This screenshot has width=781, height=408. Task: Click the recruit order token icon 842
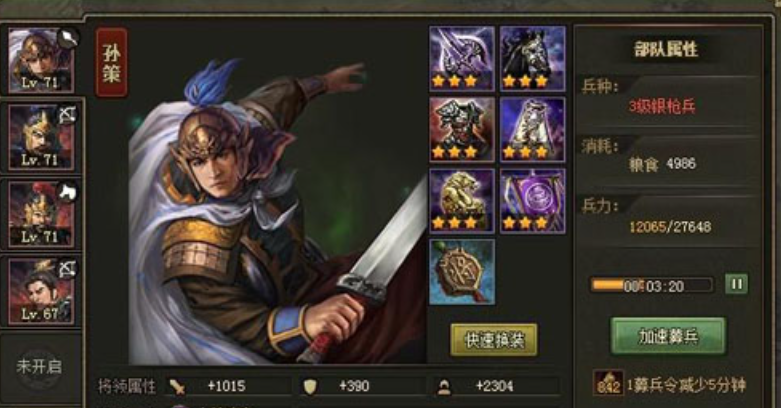click(x=608, y=383)
